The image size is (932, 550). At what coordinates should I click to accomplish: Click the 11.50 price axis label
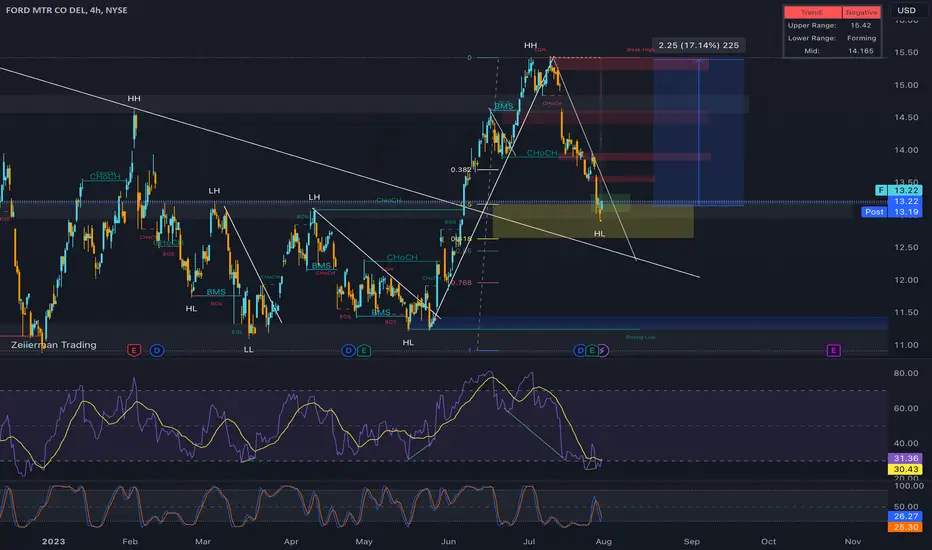[906, 312]
